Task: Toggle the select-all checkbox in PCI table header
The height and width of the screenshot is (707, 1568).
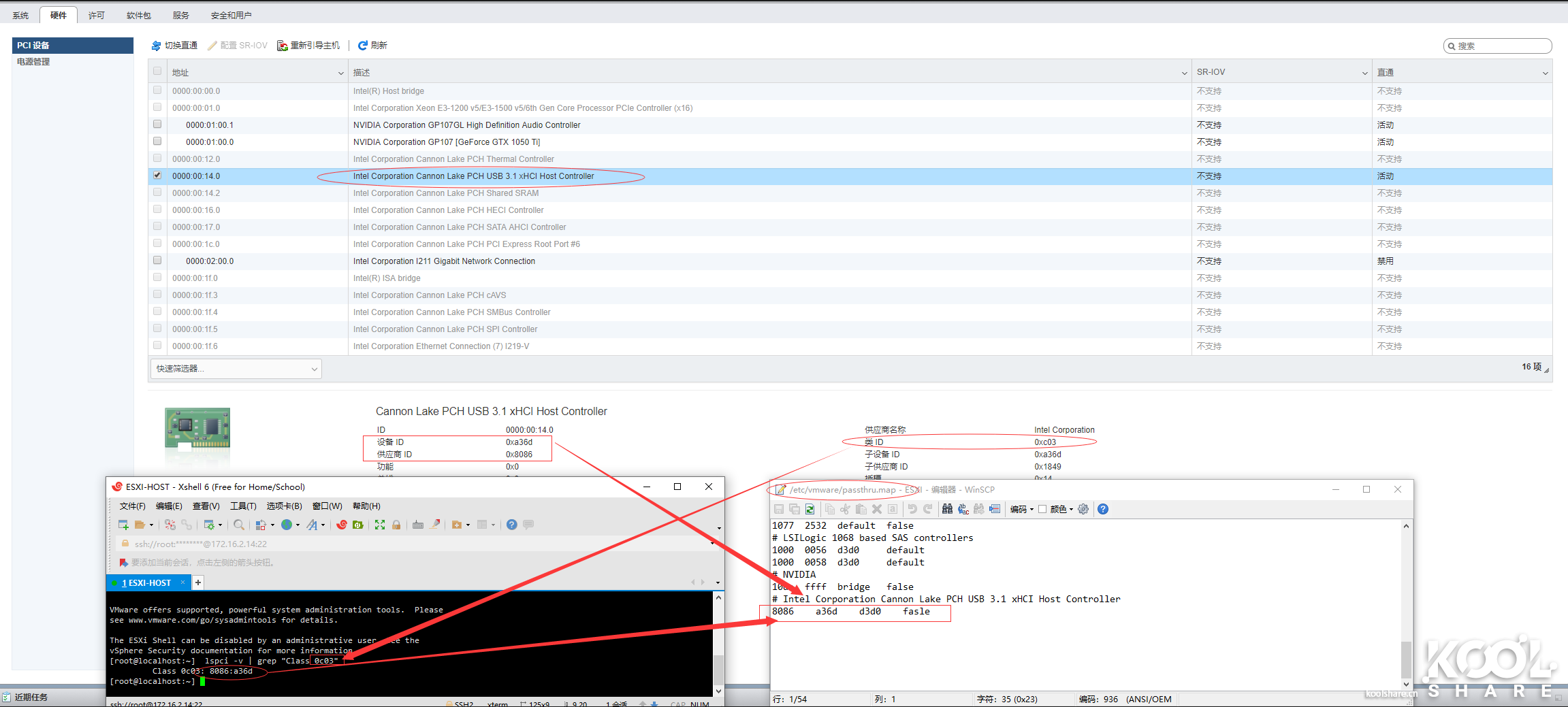Action: point(157,71)
